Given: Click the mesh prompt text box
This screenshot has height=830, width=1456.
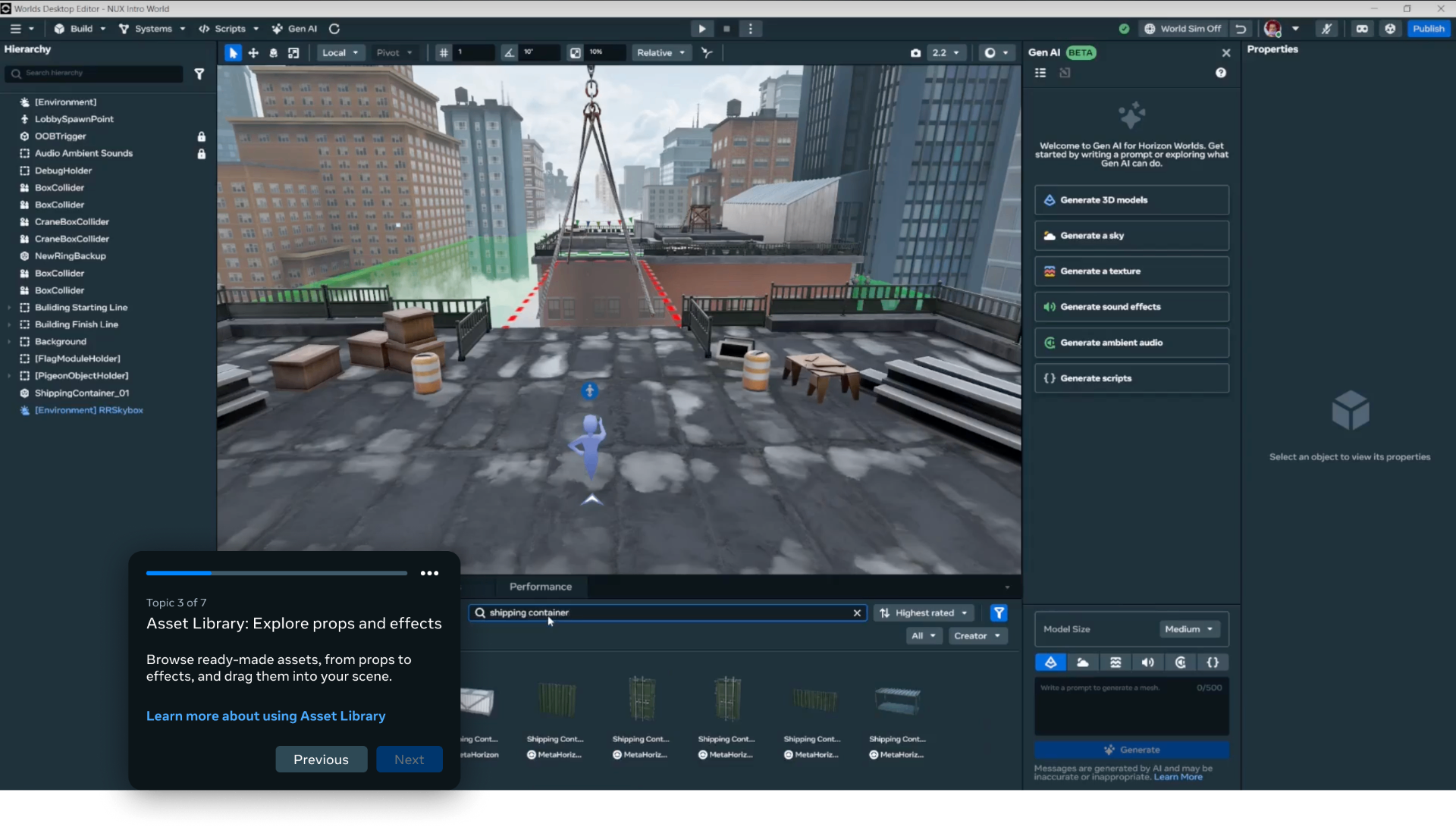Looking at the screenshot, I should pyautogui.click(x=1131, y=707).
